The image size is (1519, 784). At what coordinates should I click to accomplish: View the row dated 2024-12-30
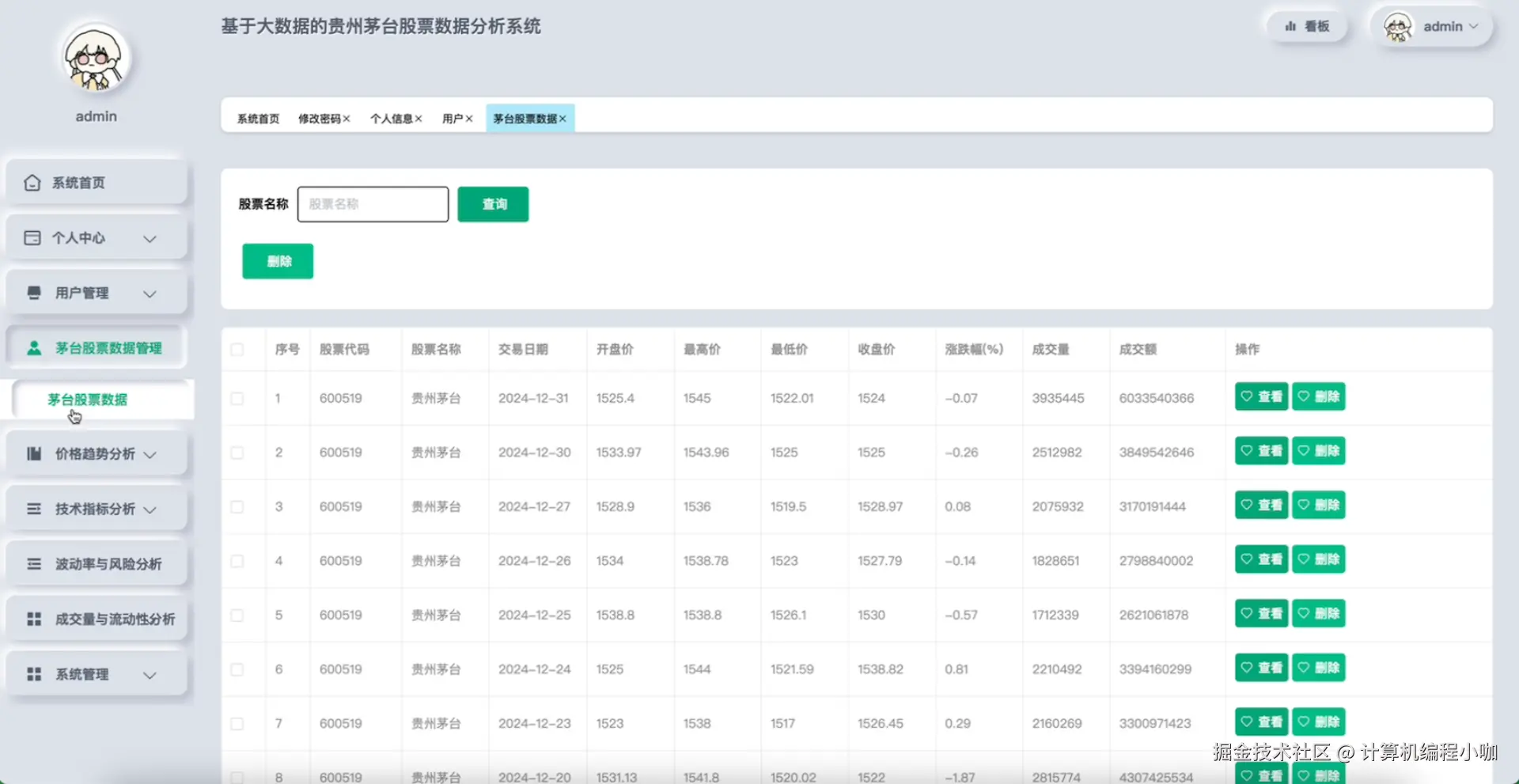[1262, 451]
